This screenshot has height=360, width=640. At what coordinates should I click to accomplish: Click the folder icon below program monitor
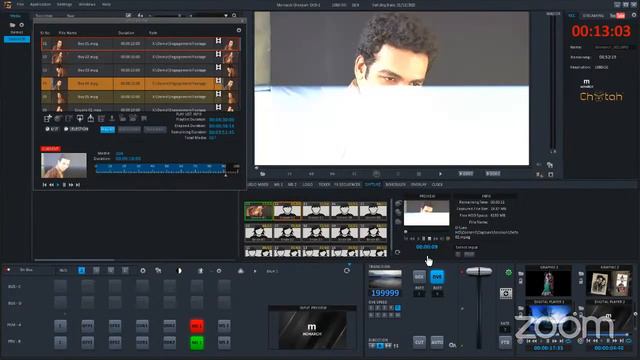(262, 174)
